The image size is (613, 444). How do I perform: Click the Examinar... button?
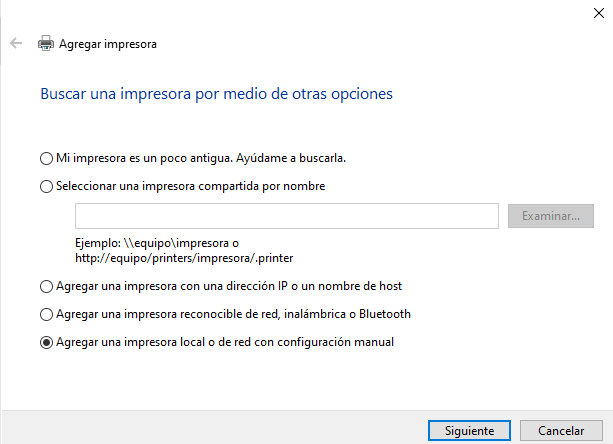click(550, 216)
